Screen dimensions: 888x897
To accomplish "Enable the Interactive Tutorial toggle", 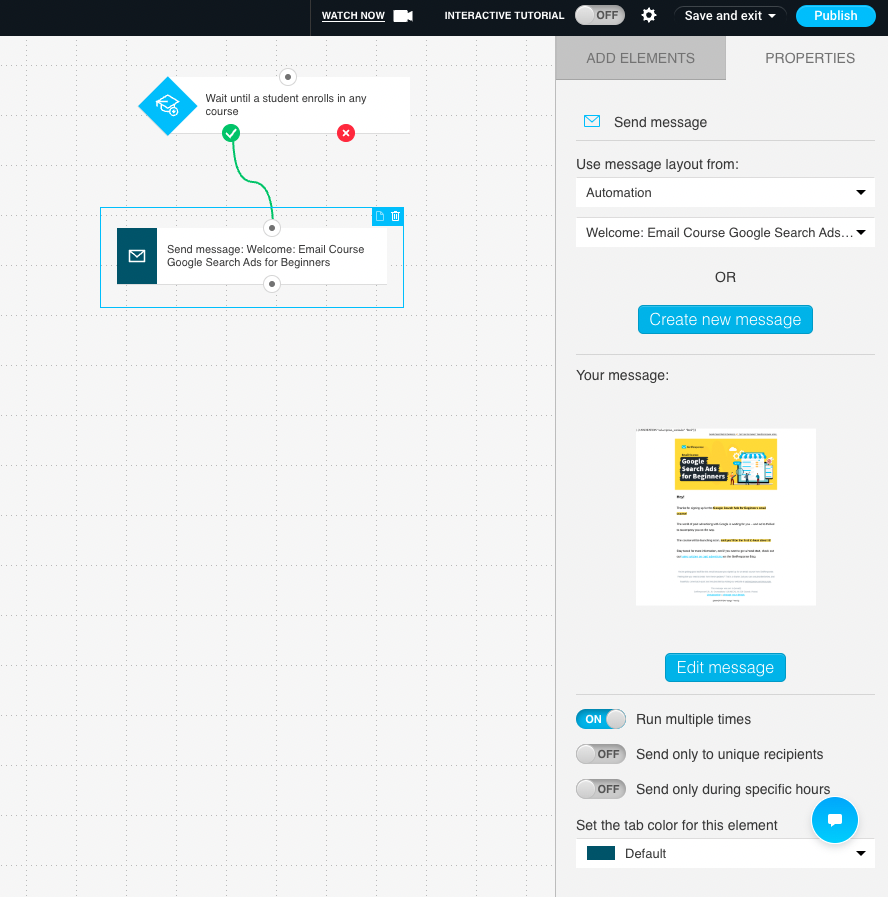I will coord(599,15).
